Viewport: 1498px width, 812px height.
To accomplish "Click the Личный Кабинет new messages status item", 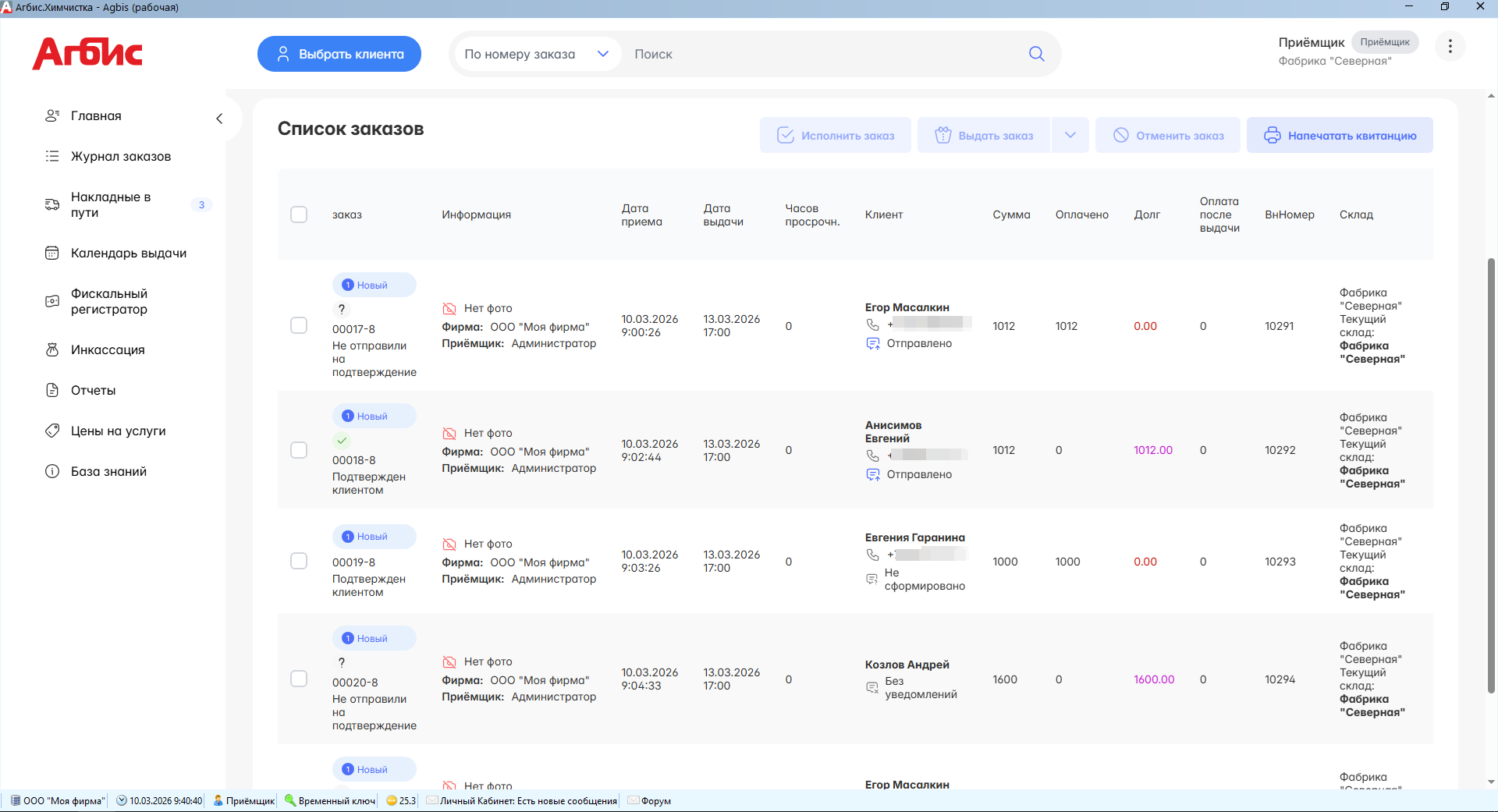I will click(522, 800).
